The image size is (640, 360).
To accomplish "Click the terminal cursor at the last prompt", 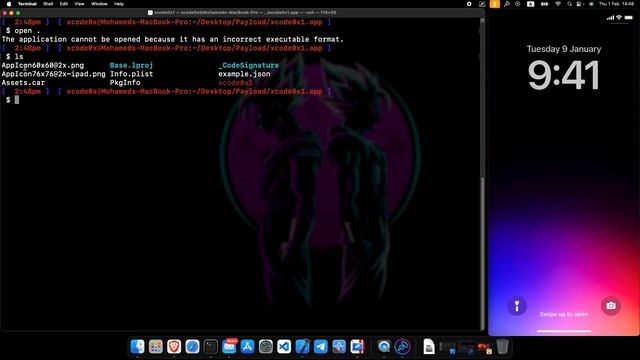I will coord(17,100).
